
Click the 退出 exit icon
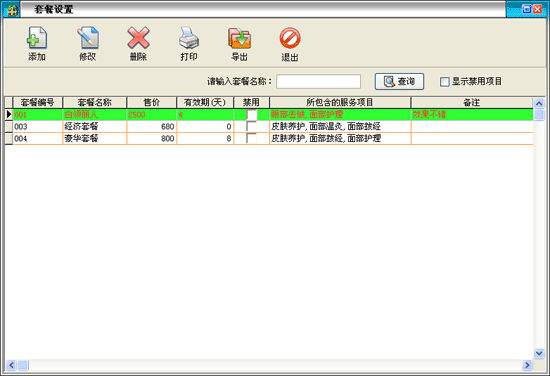pos(290,38)
